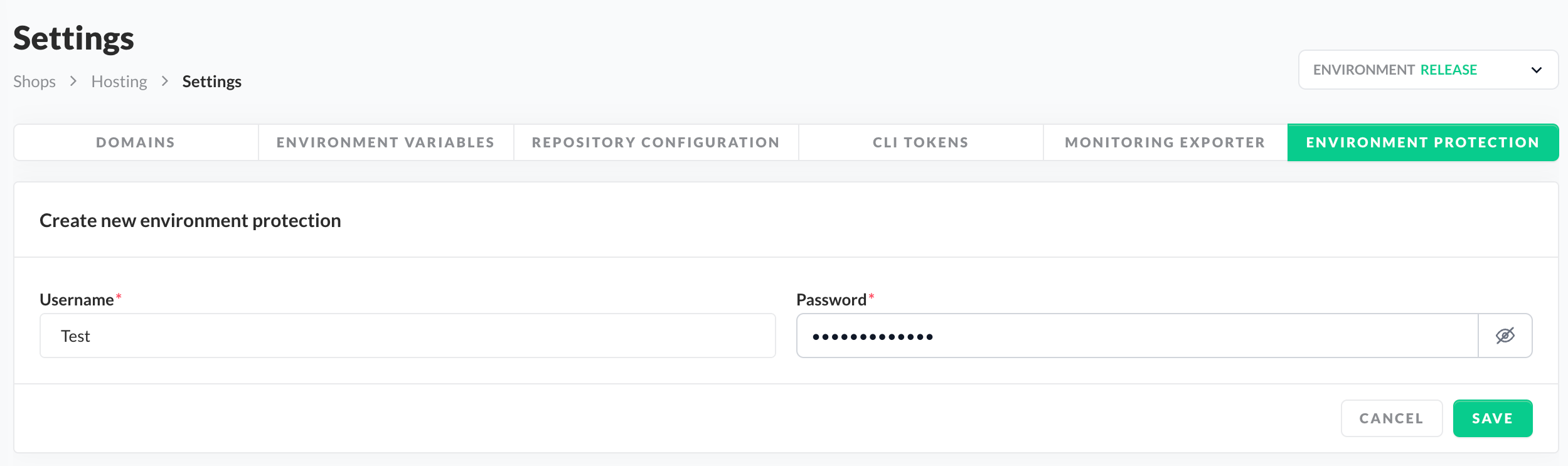
Task: Toggle password visibility eye icon
Action: click(x=1505, y=336)
